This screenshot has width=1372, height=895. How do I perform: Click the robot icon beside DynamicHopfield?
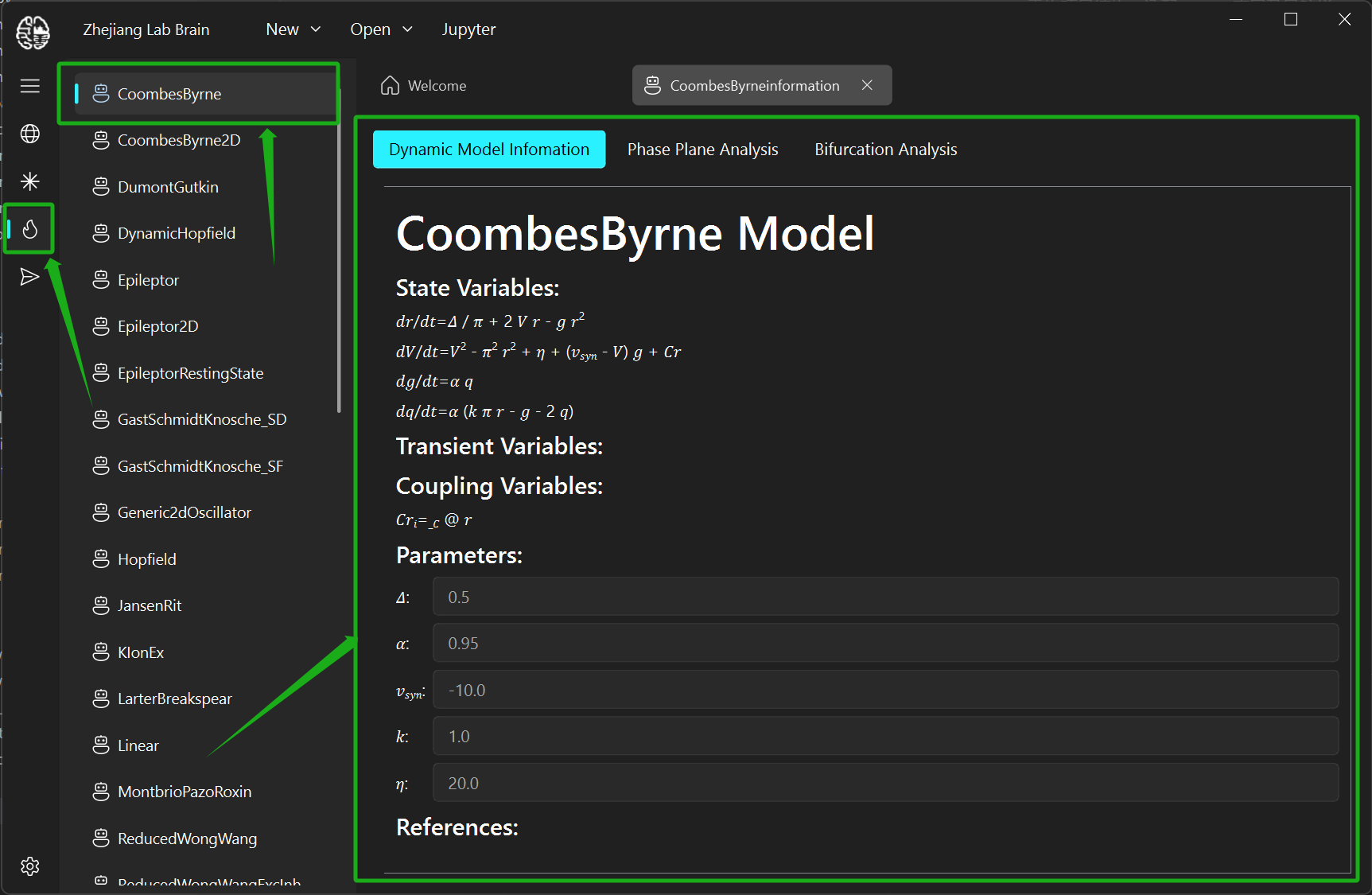coord(101,233)
